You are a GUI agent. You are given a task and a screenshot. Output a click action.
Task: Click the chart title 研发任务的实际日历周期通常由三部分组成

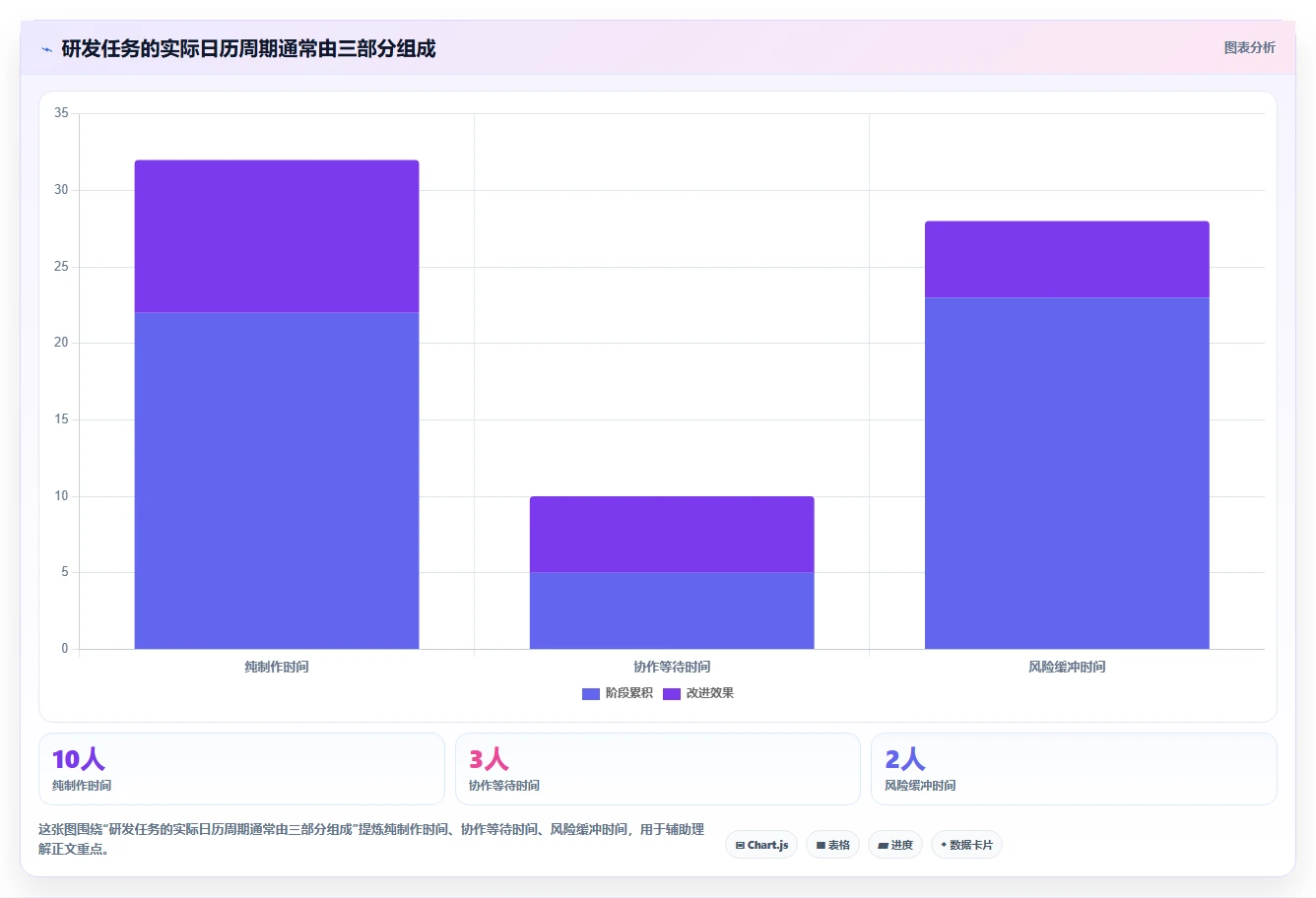coord(248,48)
